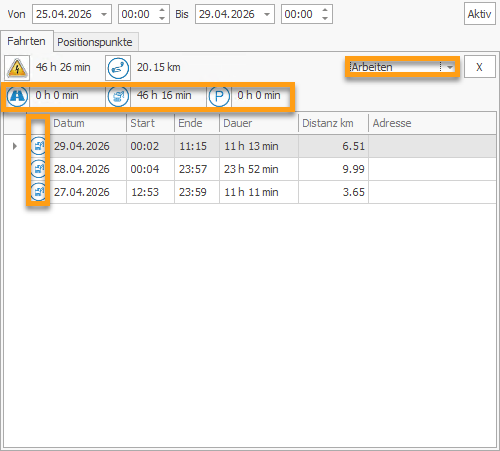Click the warning triangle ignition time icon

click(17, 68)
